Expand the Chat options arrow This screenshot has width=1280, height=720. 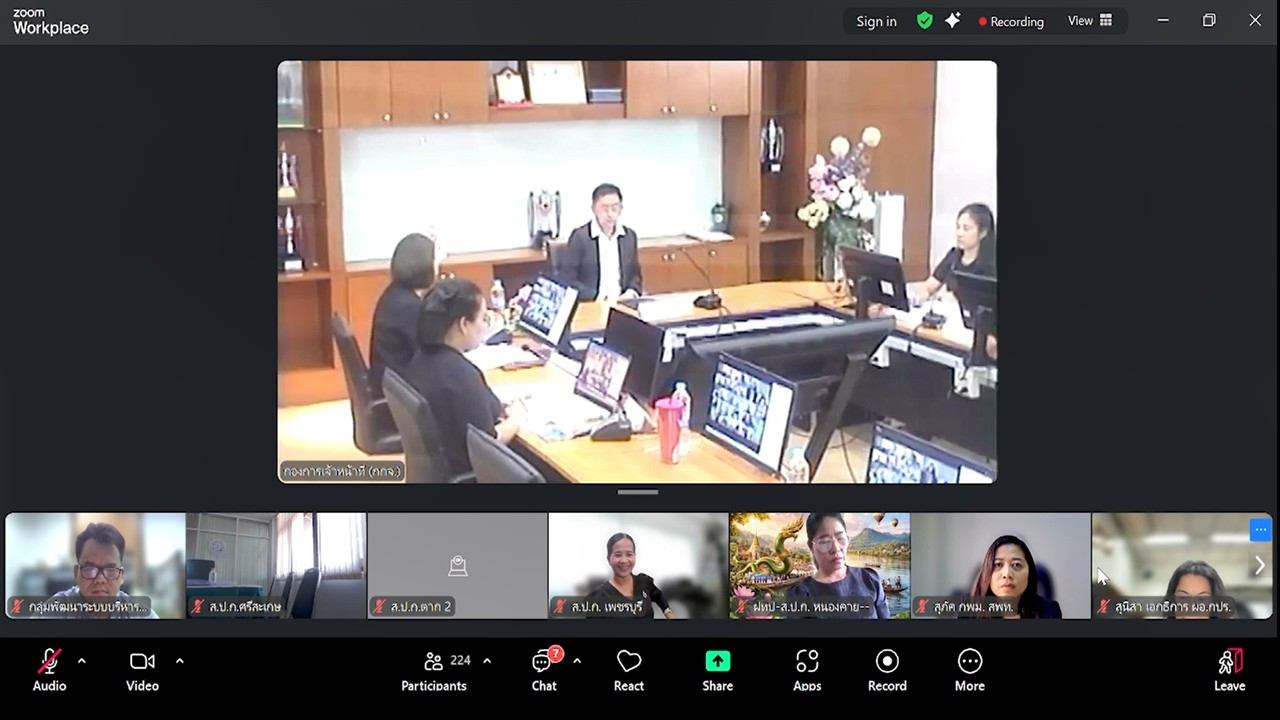point(577,661)
